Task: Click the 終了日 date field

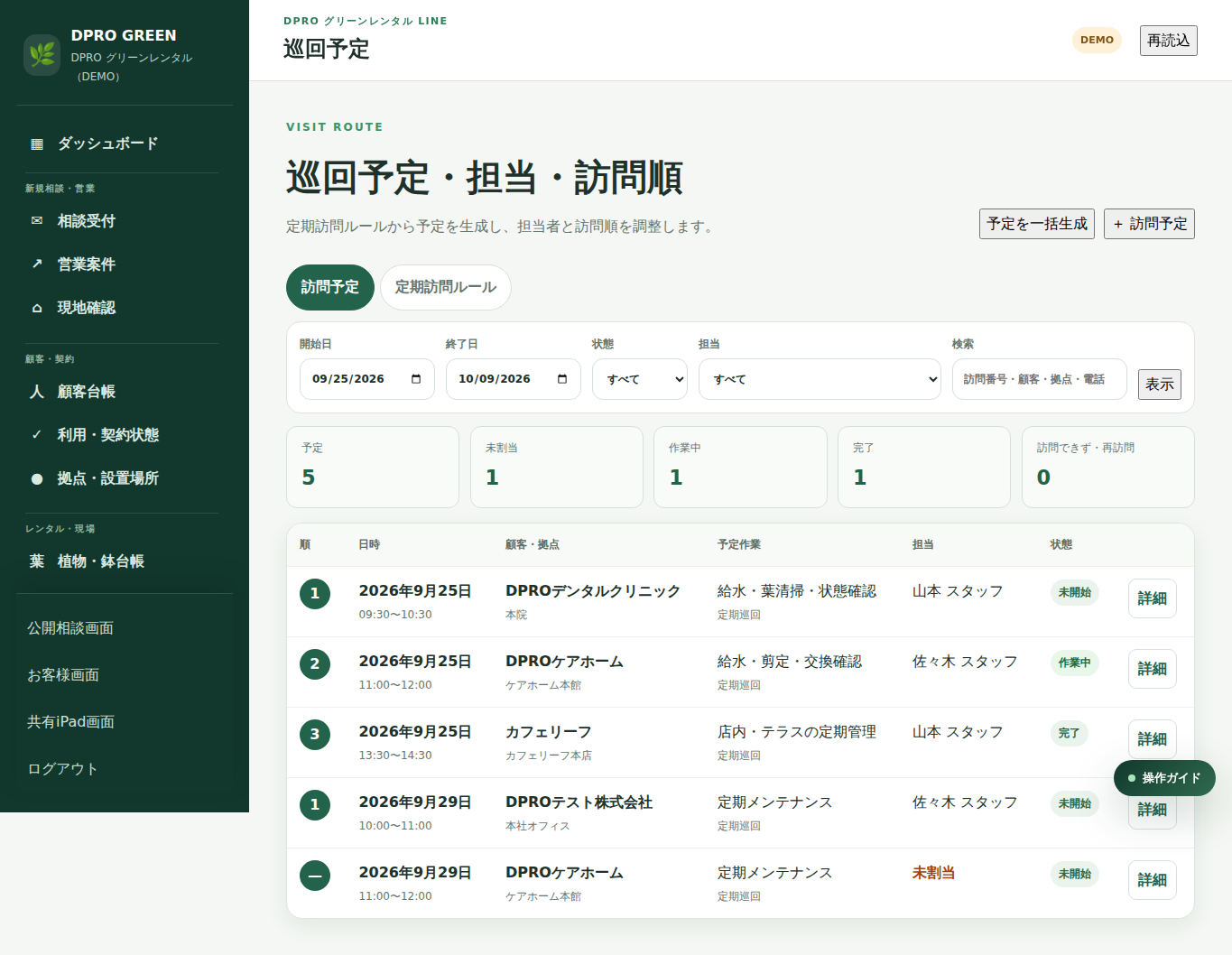Action: [x=514, y=379]
